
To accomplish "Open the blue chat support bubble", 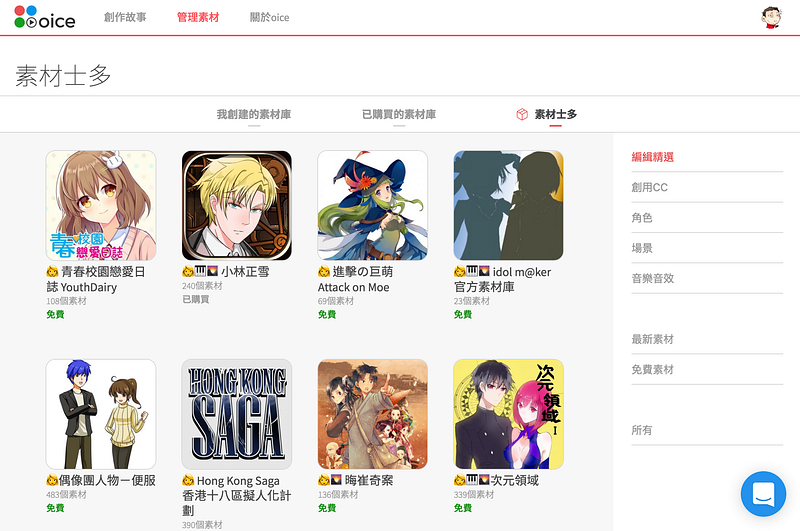I will 763,494.
